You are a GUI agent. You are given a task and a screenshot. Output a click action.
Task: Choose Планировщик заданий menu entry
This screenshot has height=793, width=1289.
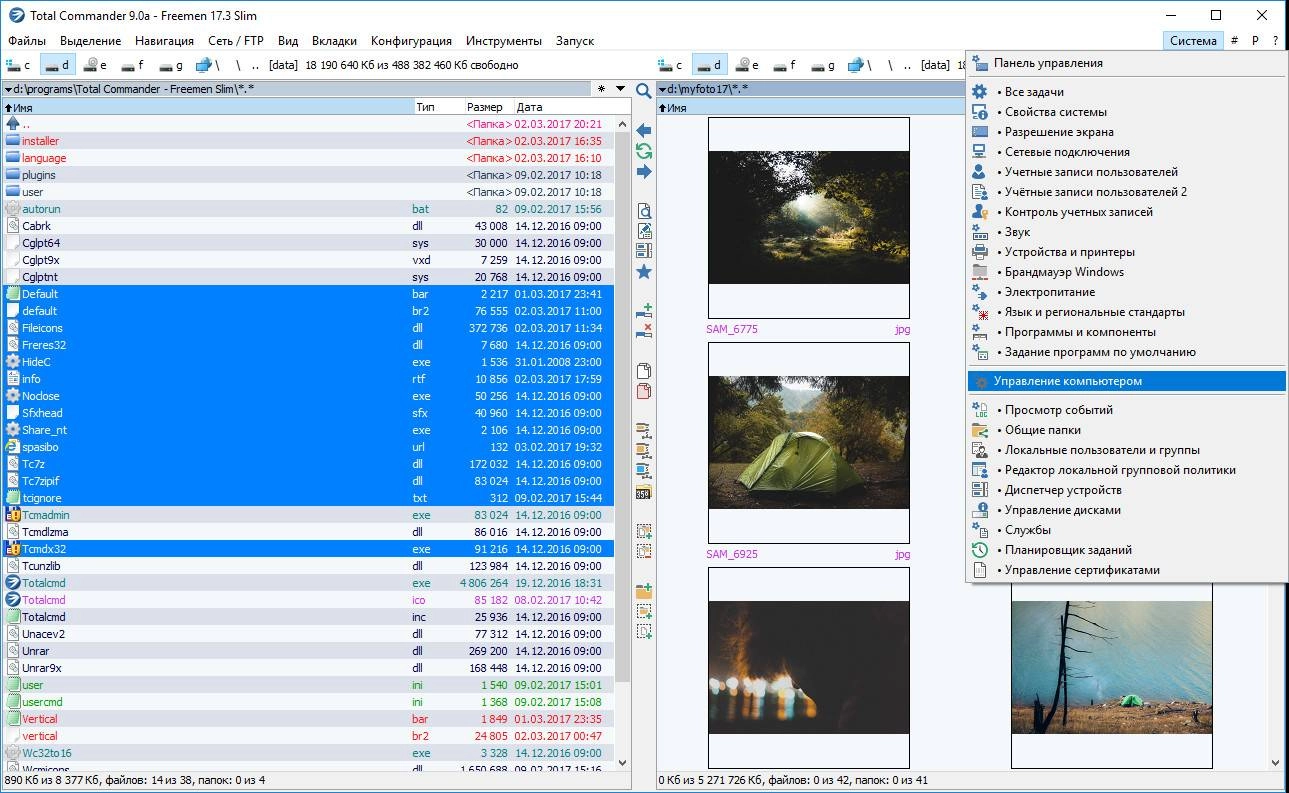click(x=1126, y=550)
